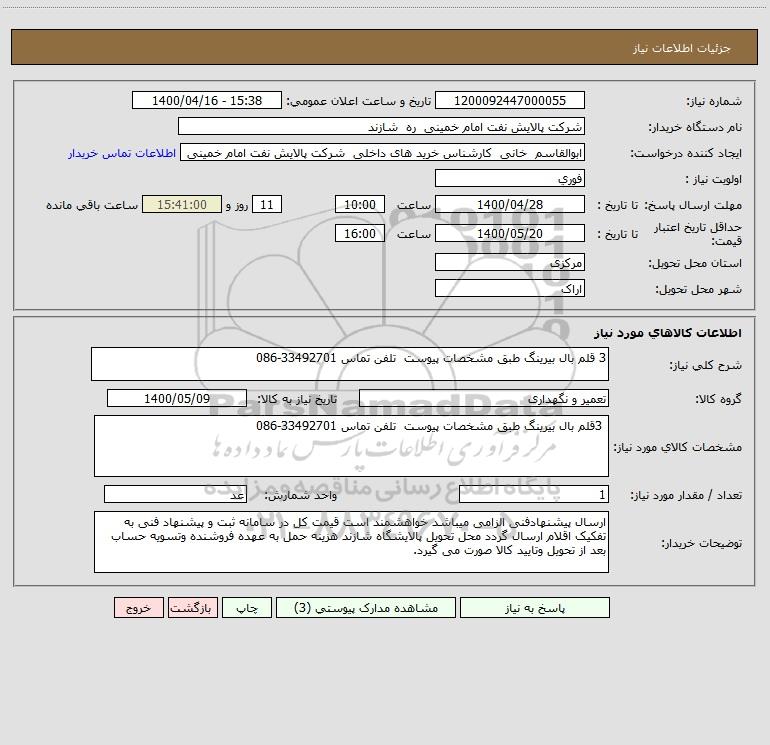
Task: Click the مشخصات کالای مورد نیاز text area
Action: click(351, 446)
